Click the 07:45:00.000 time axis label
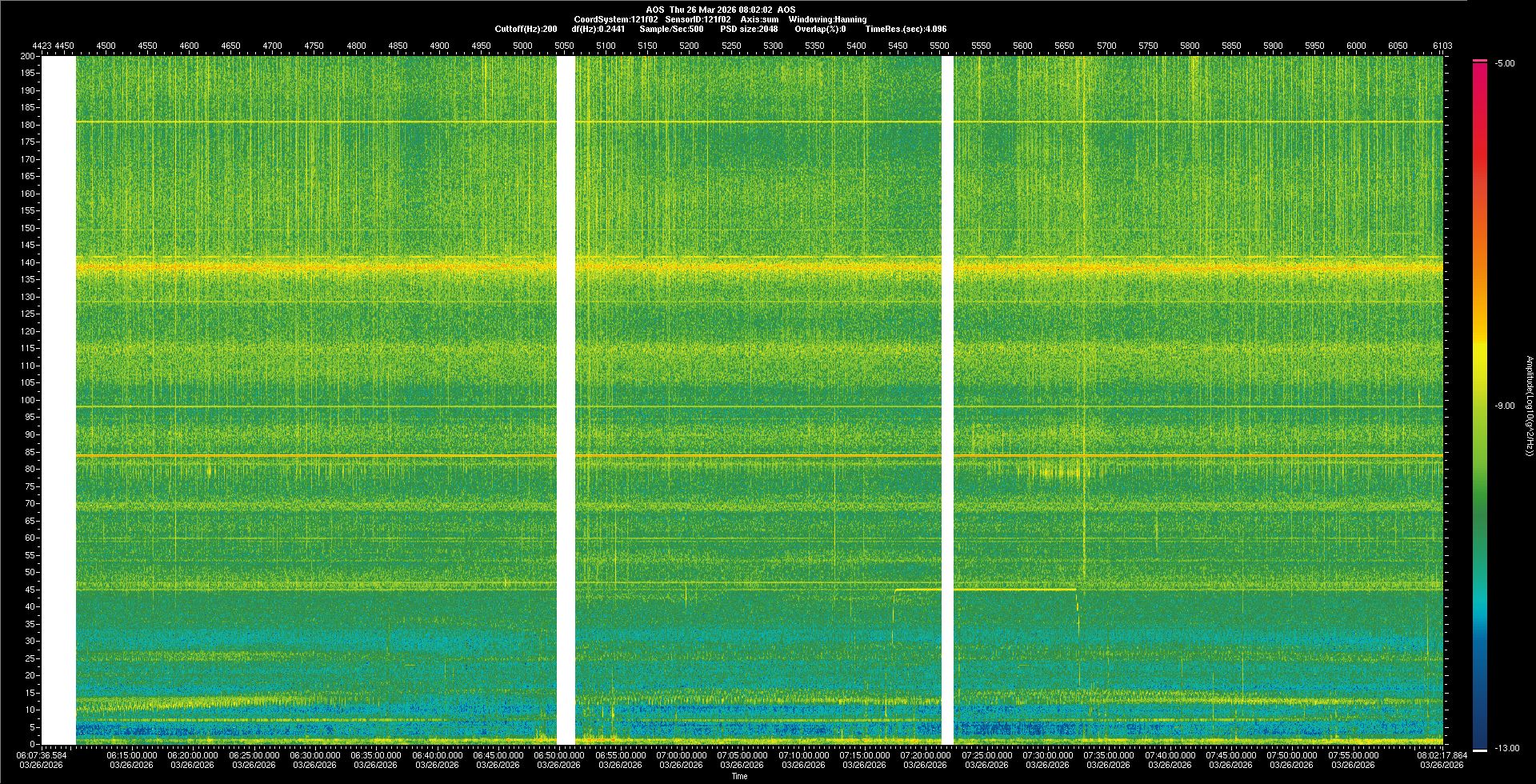 (x=1230, y=754)
